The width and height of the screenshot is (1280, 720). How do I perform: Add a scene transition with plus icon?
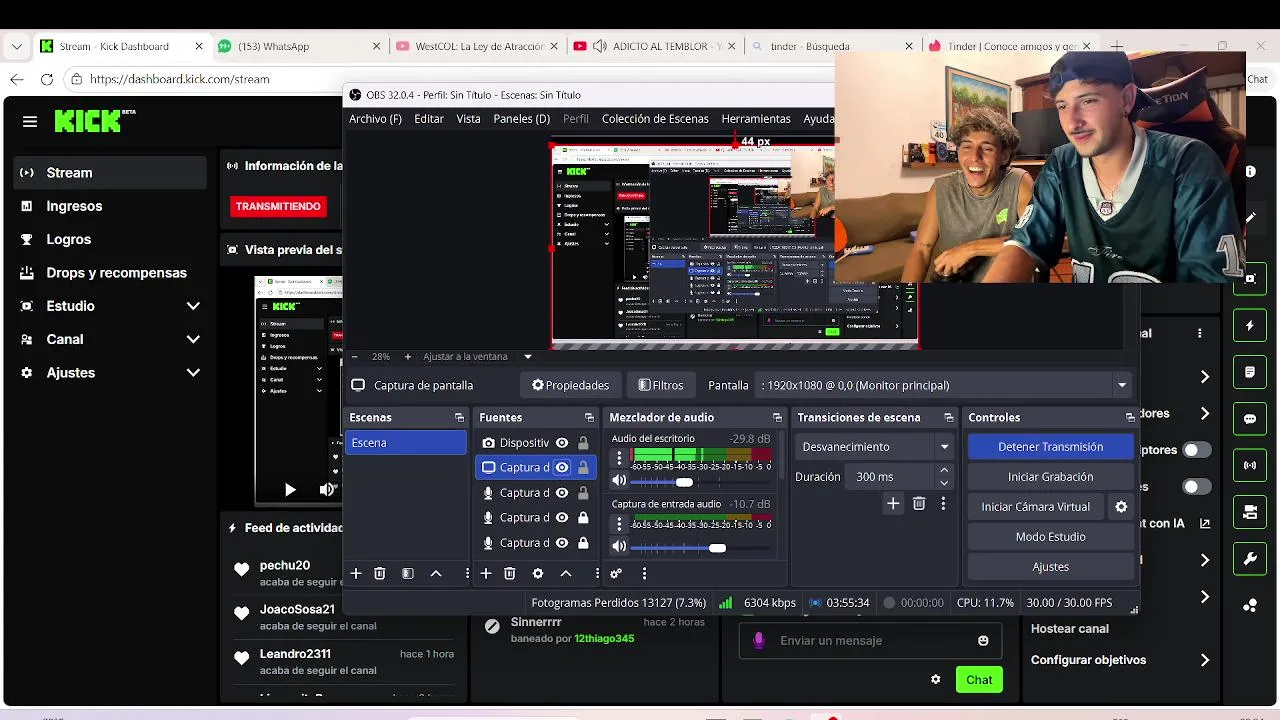(x=893, y=504)
